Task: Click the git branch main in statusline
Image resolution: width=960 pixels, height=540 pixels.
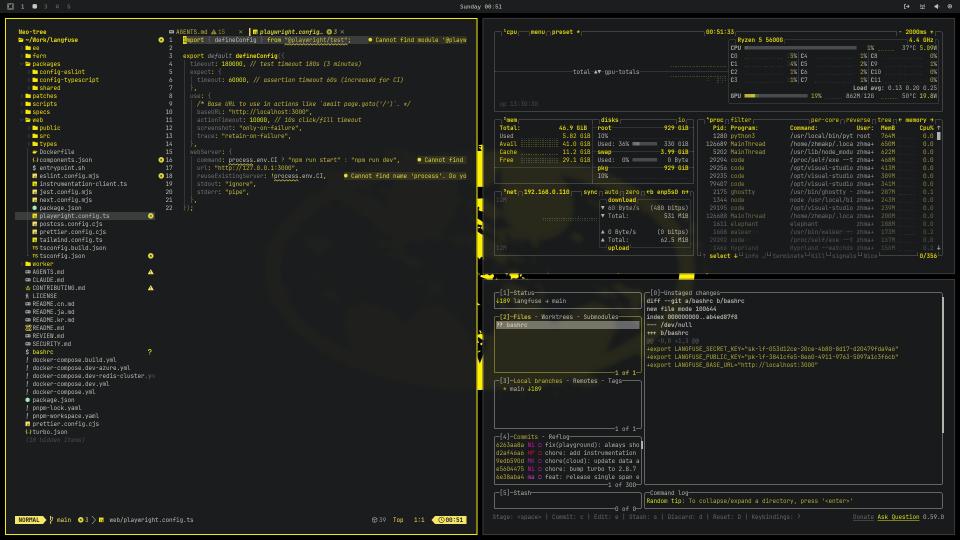Action: tap(61, 520)
